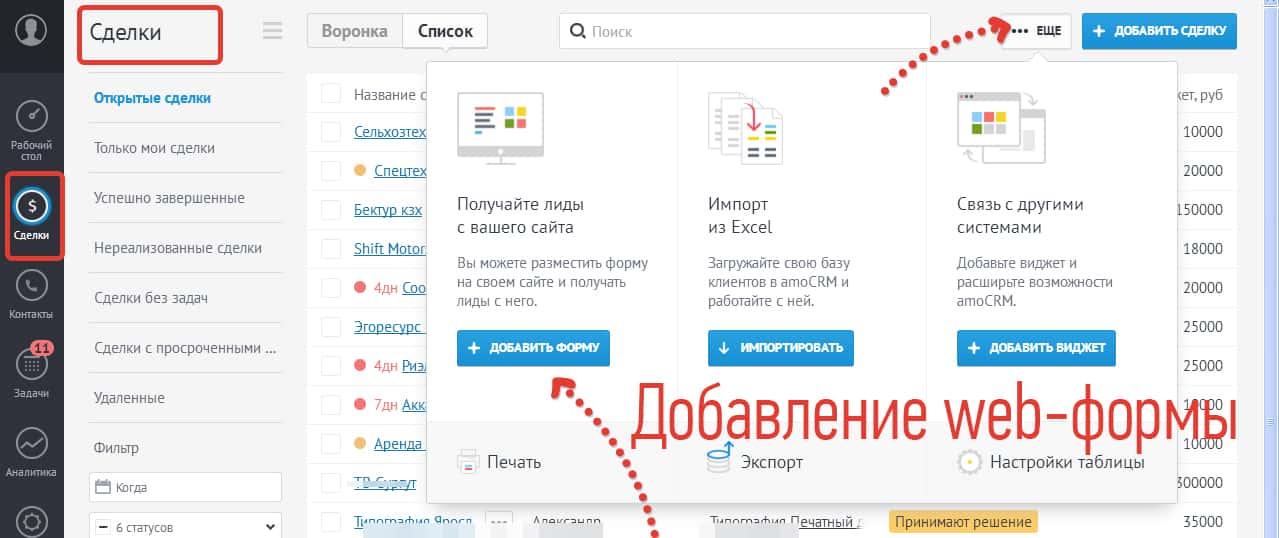Screen dimensions: 1279x538
Task: Select the Сделки dollar icon in sidebar
Action: click(32, 207)
